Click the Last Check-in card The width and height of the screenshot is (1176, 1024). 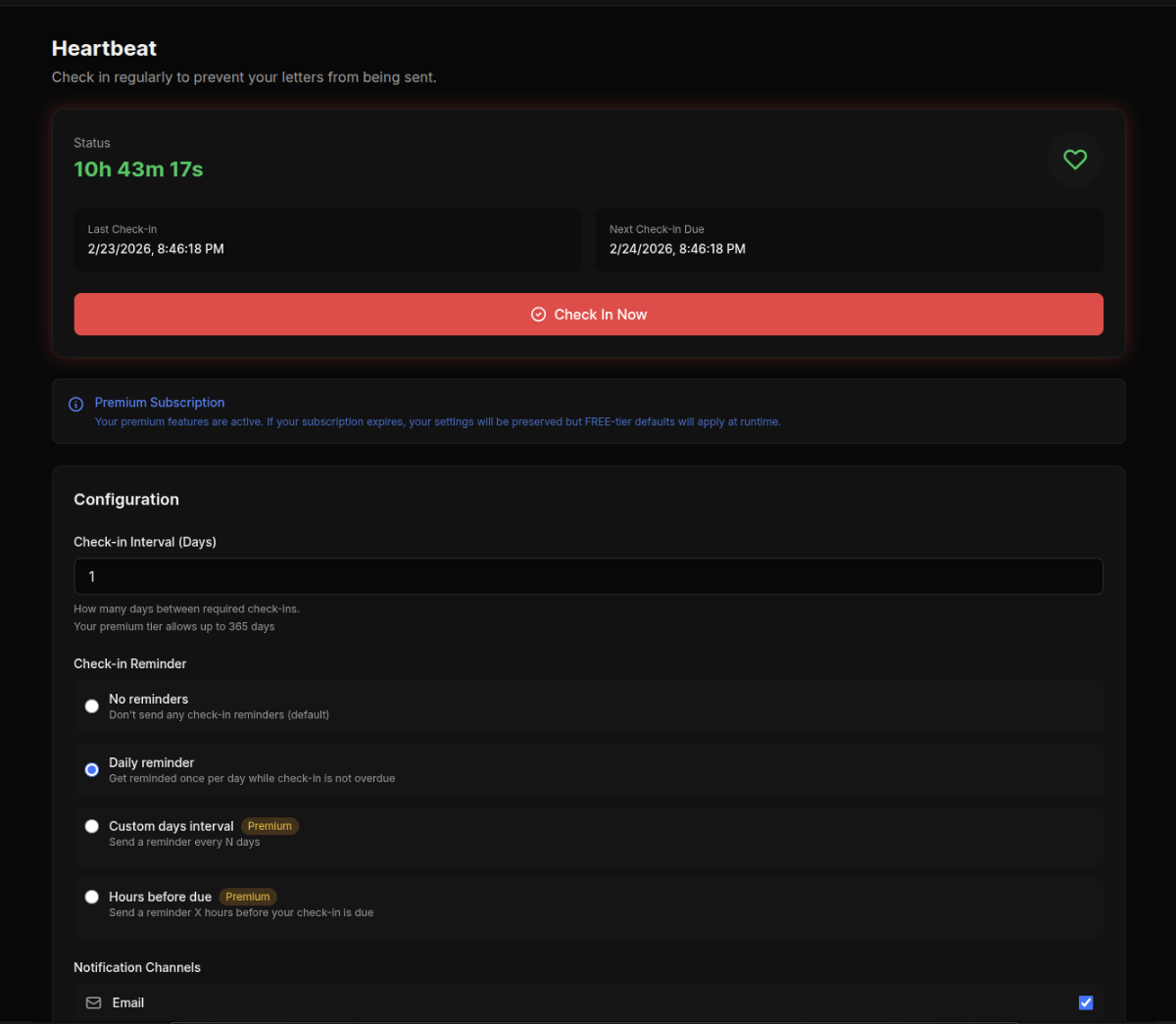coord(327,240)
